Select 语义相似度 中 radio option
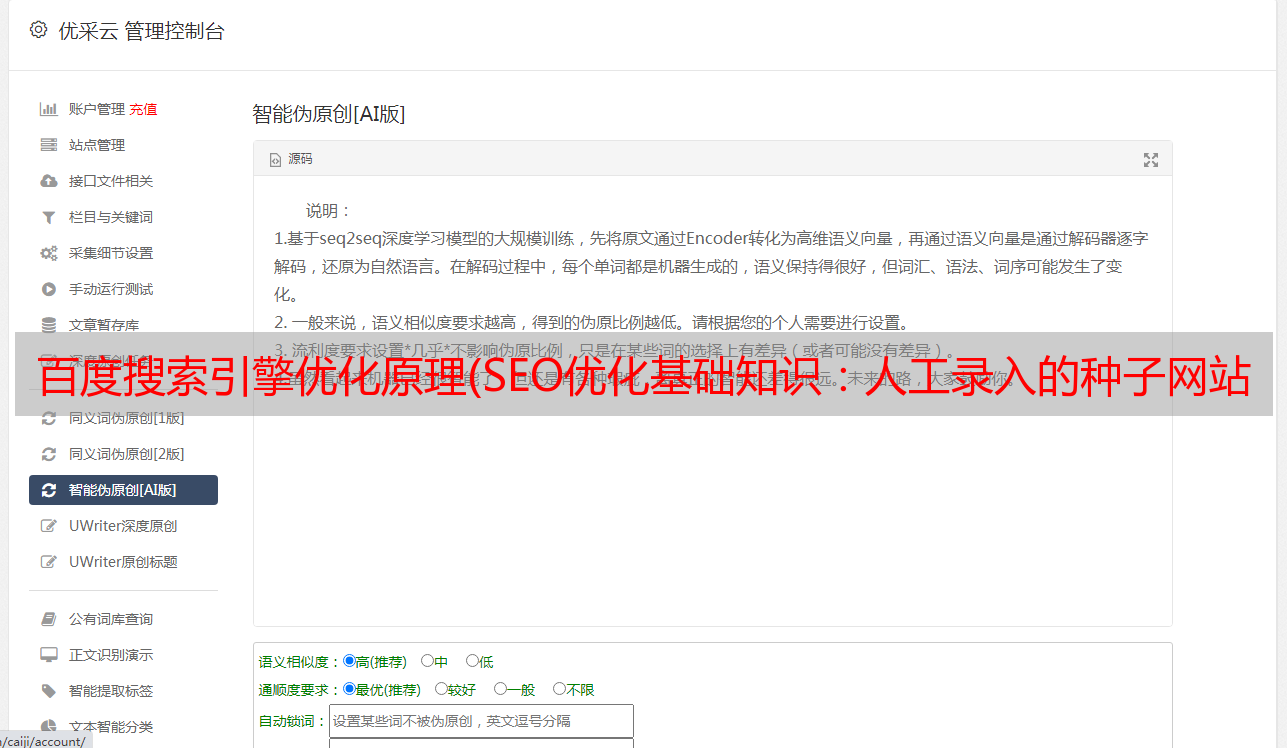This screenshot has width=1287, height=748. (427, 661)
